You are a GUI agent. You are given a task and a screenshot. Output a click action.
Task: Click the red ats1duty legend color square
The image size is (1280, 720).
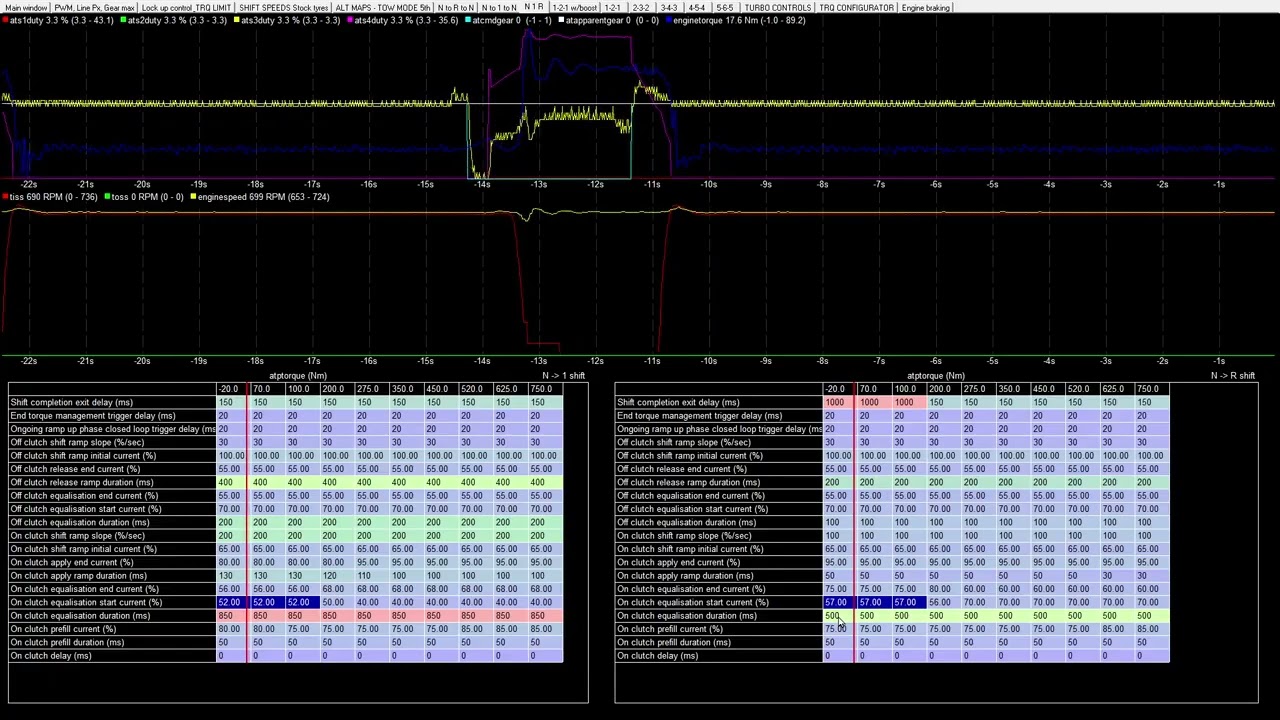coord(6,20)
